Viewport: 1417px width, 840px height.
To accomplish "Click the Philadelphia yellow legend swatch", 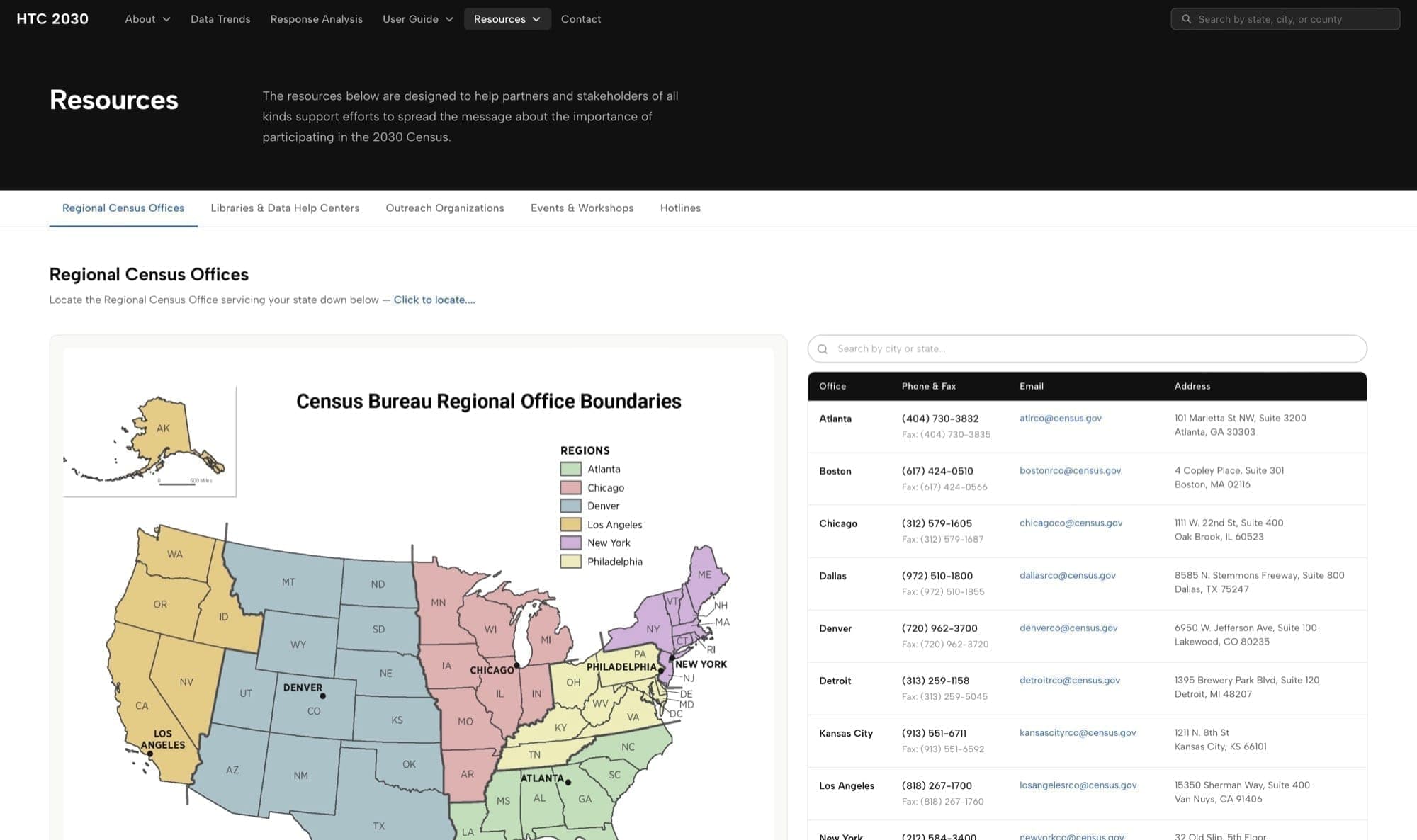I will point(571,562).
